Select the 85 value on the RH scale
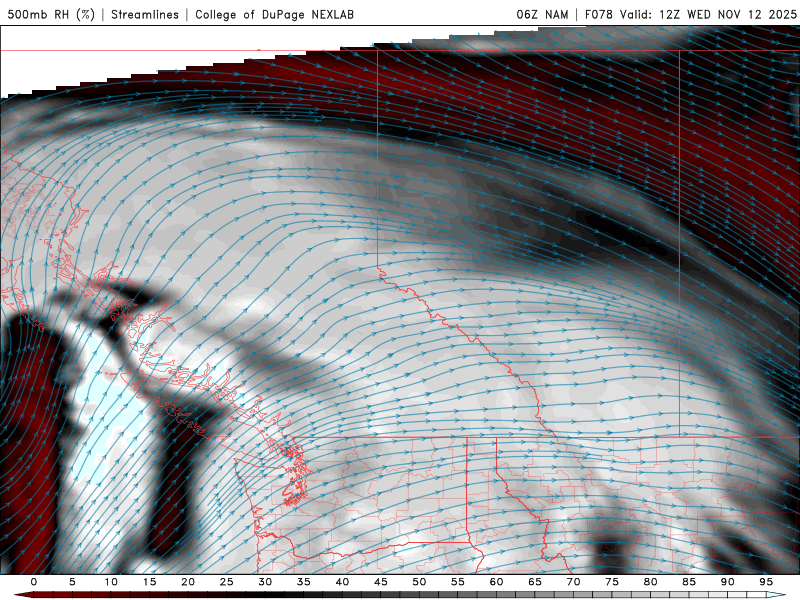Viewport: 800px width, 600px height. point(689,582)
